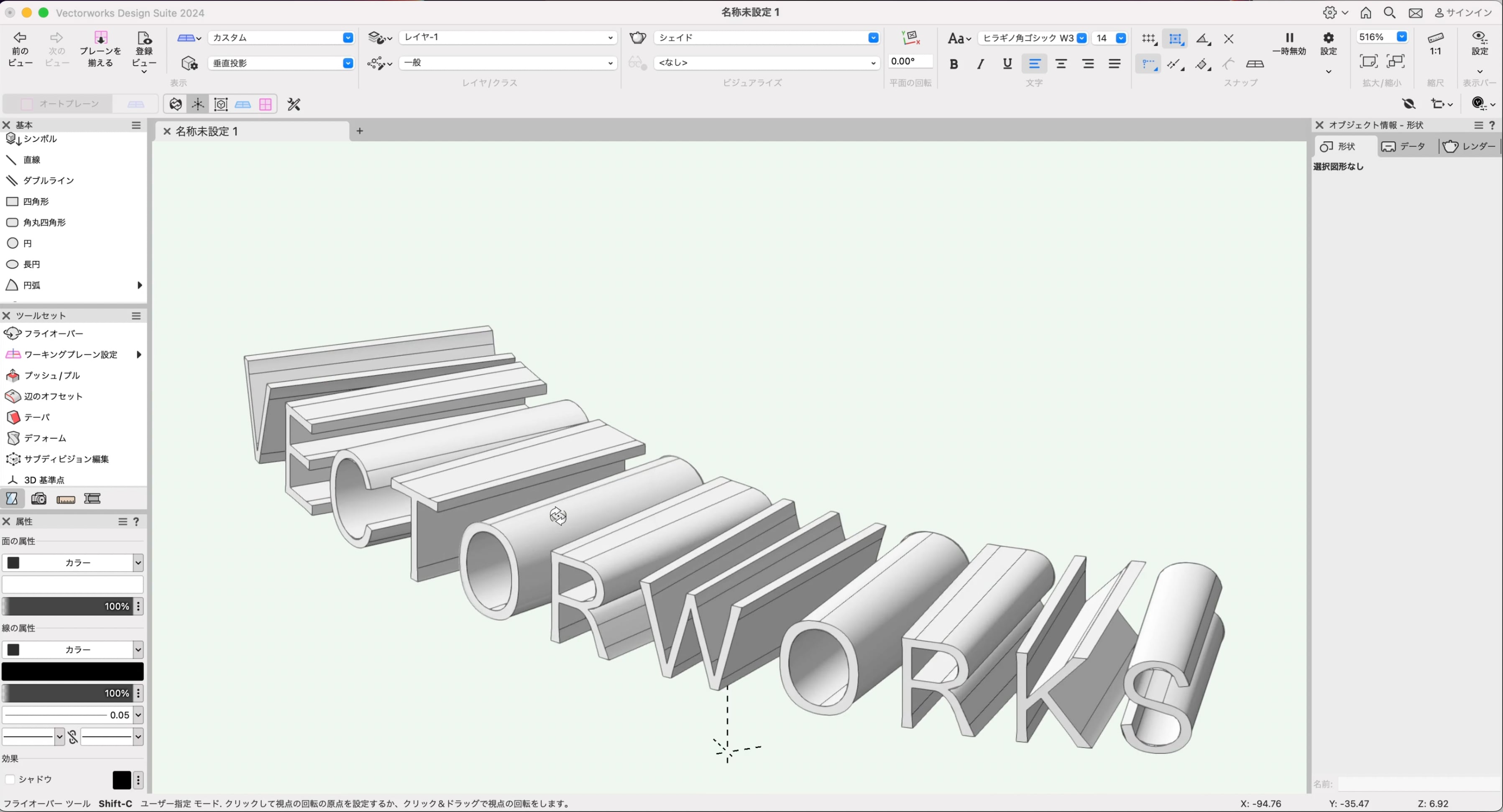Image resolution: width=1503 pixels, height=812 pixels.
Task: Click サインイン to sign in
Action: [1463, 12]
